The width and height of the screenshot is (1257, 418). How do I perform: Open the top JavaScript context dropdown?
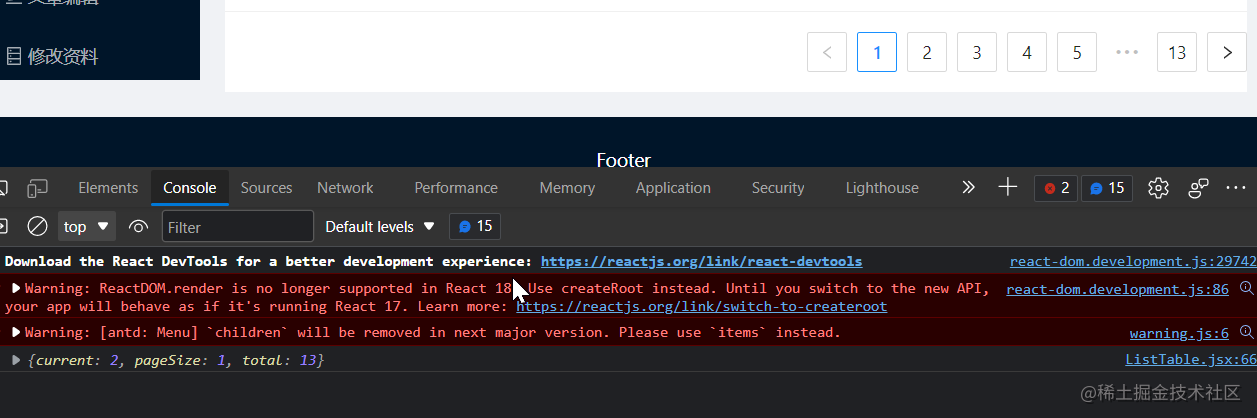tap(87, 226)
